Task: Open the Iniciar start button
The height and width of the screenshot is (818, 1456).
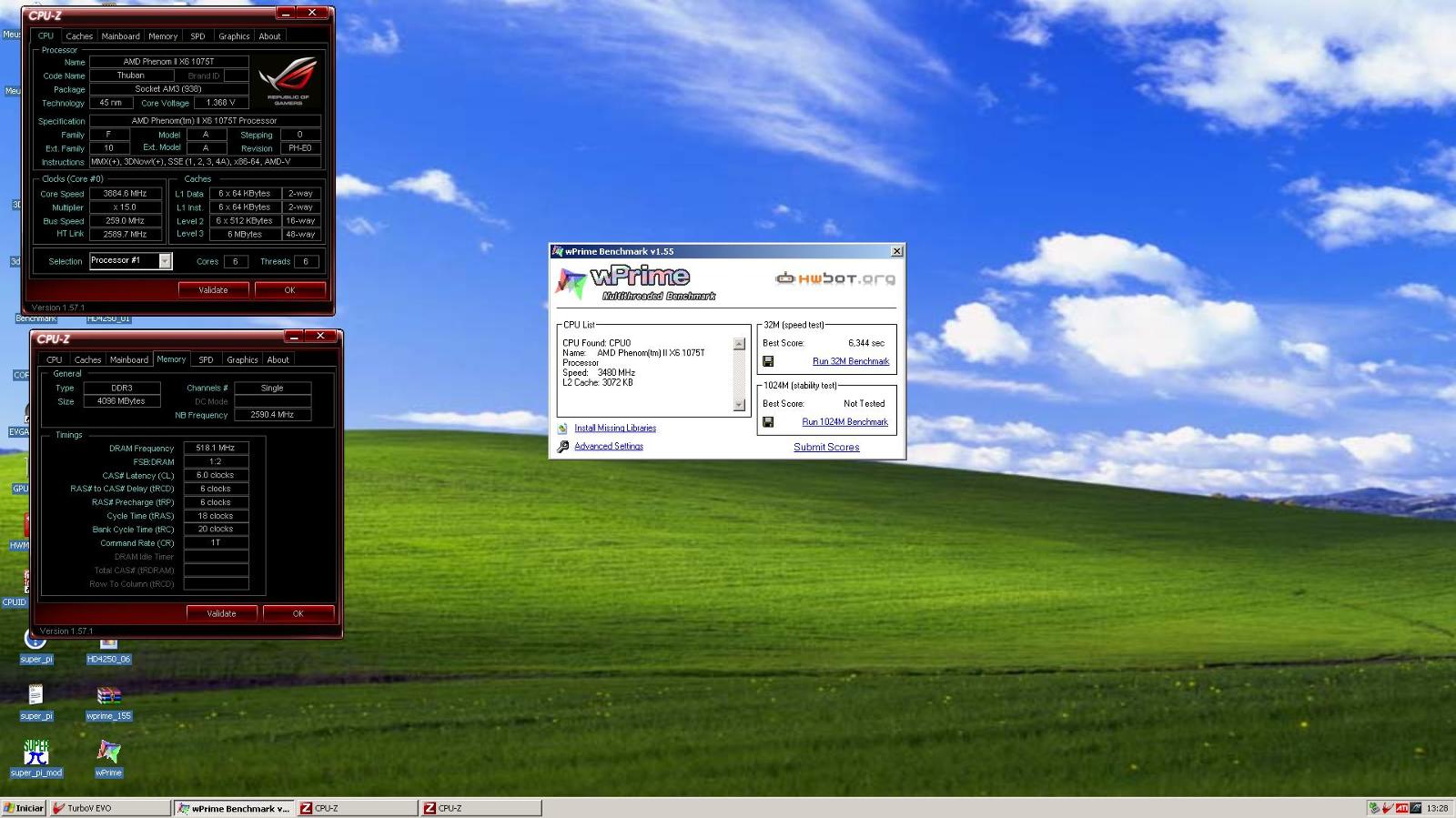Action: (x=24, y=808)
